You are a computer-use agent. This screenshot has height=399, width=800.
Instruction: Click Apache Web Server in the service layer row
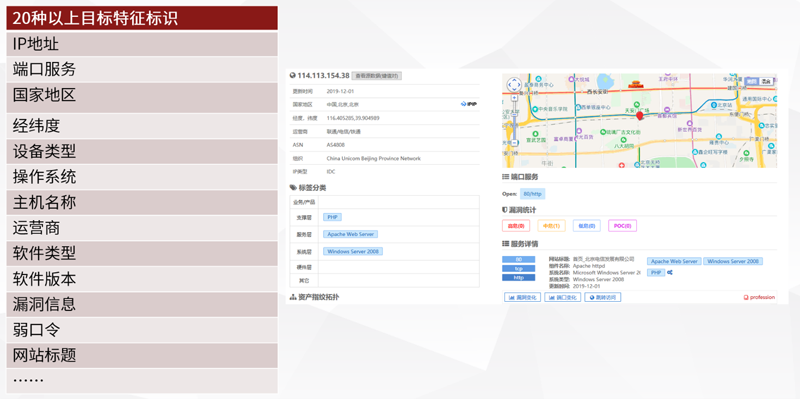click(x=351, y=234)
